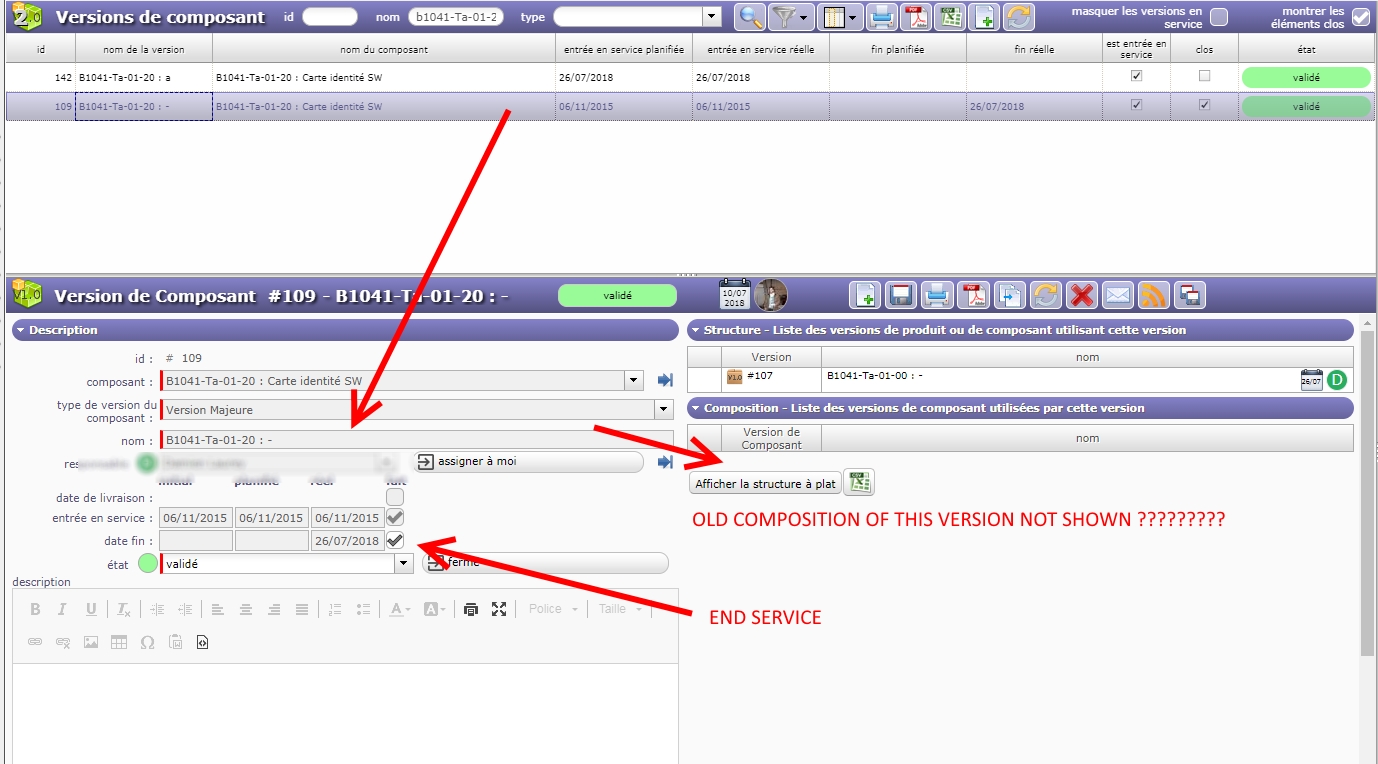Open the column selector for the list
This screenshot has height=764, width=1378.
point(839,16)
